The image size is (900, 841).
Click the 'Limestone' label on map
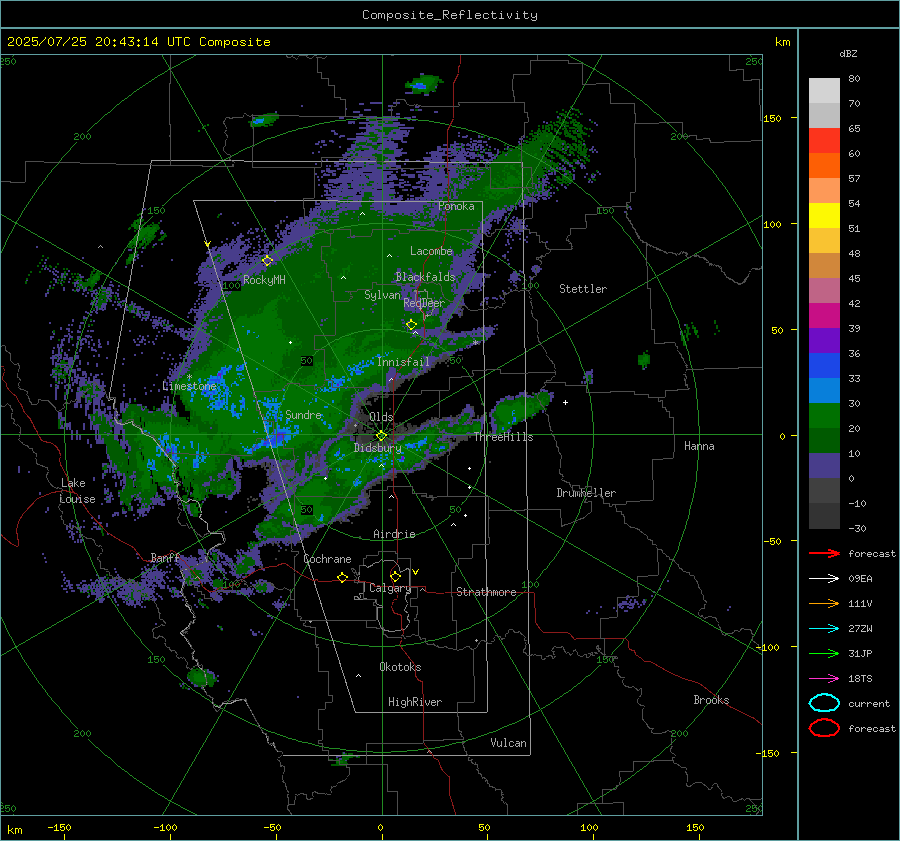coord(189,386)
